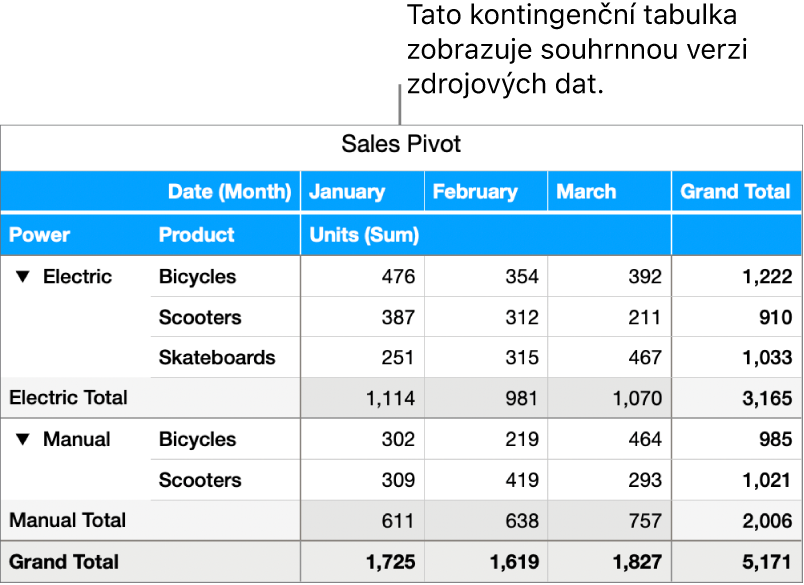Select the Manual Scooters February value 419
Image resolution: width=804 pixels, height=585 pixels.
point(520,480)
